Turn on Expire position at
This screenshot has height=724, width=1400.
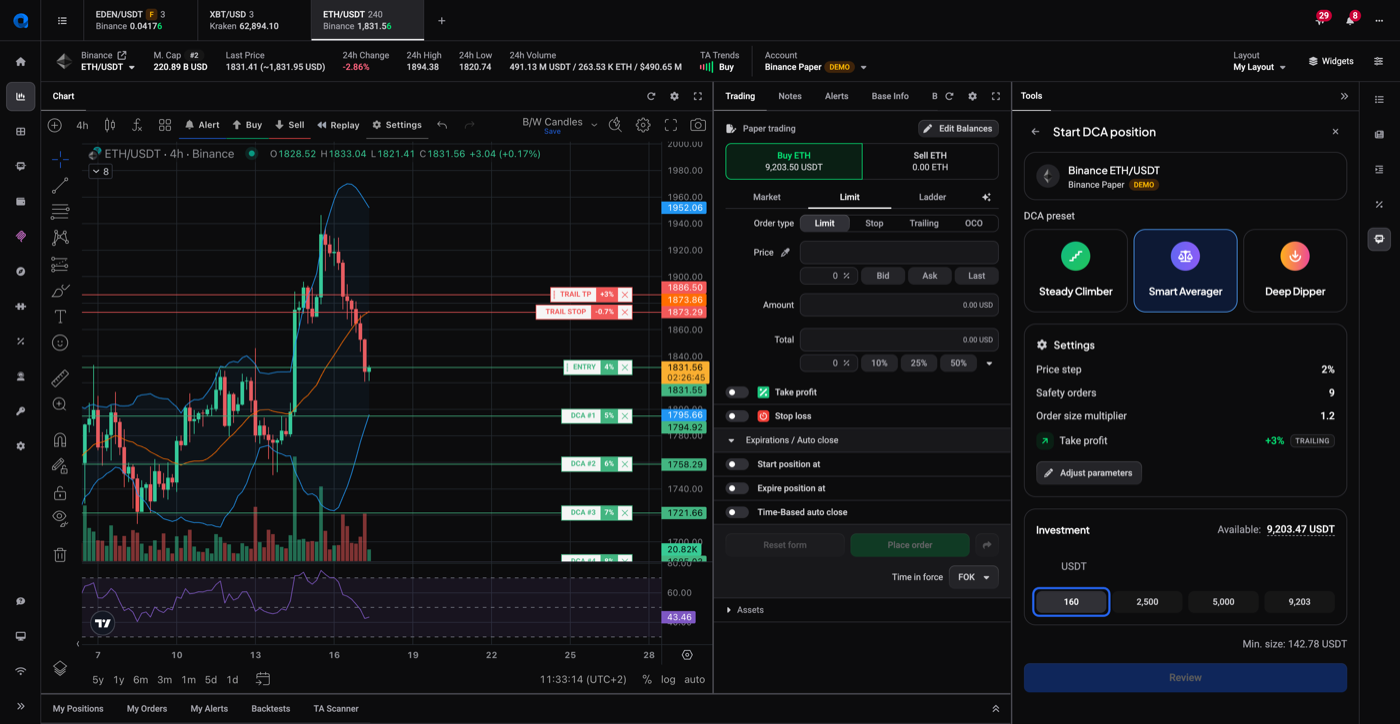tap(737, 488)
